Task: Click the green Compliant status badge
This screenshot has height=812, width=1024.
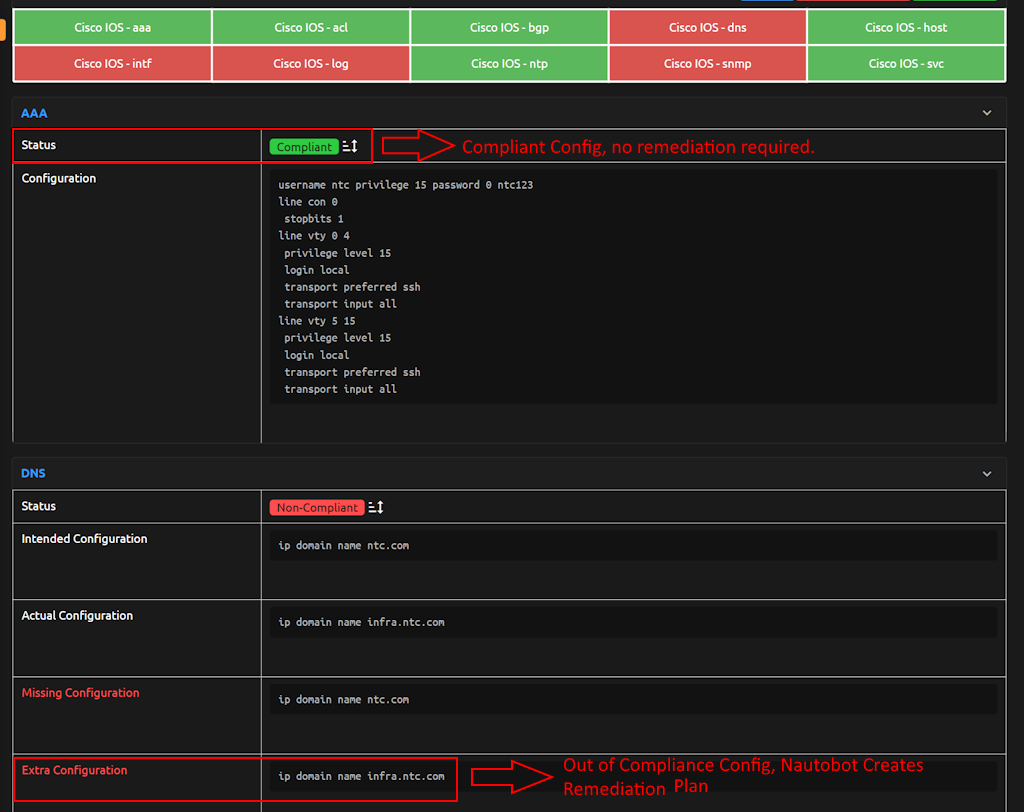Action: tap(303, 146)
